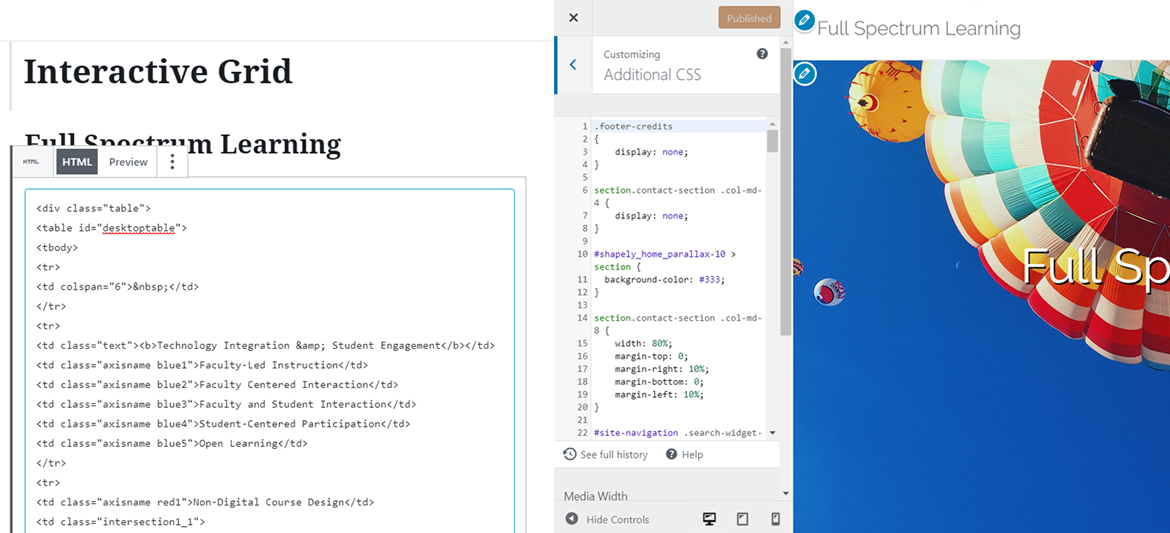
Task: Switch preview to mobile phone view
Action: 775,519
